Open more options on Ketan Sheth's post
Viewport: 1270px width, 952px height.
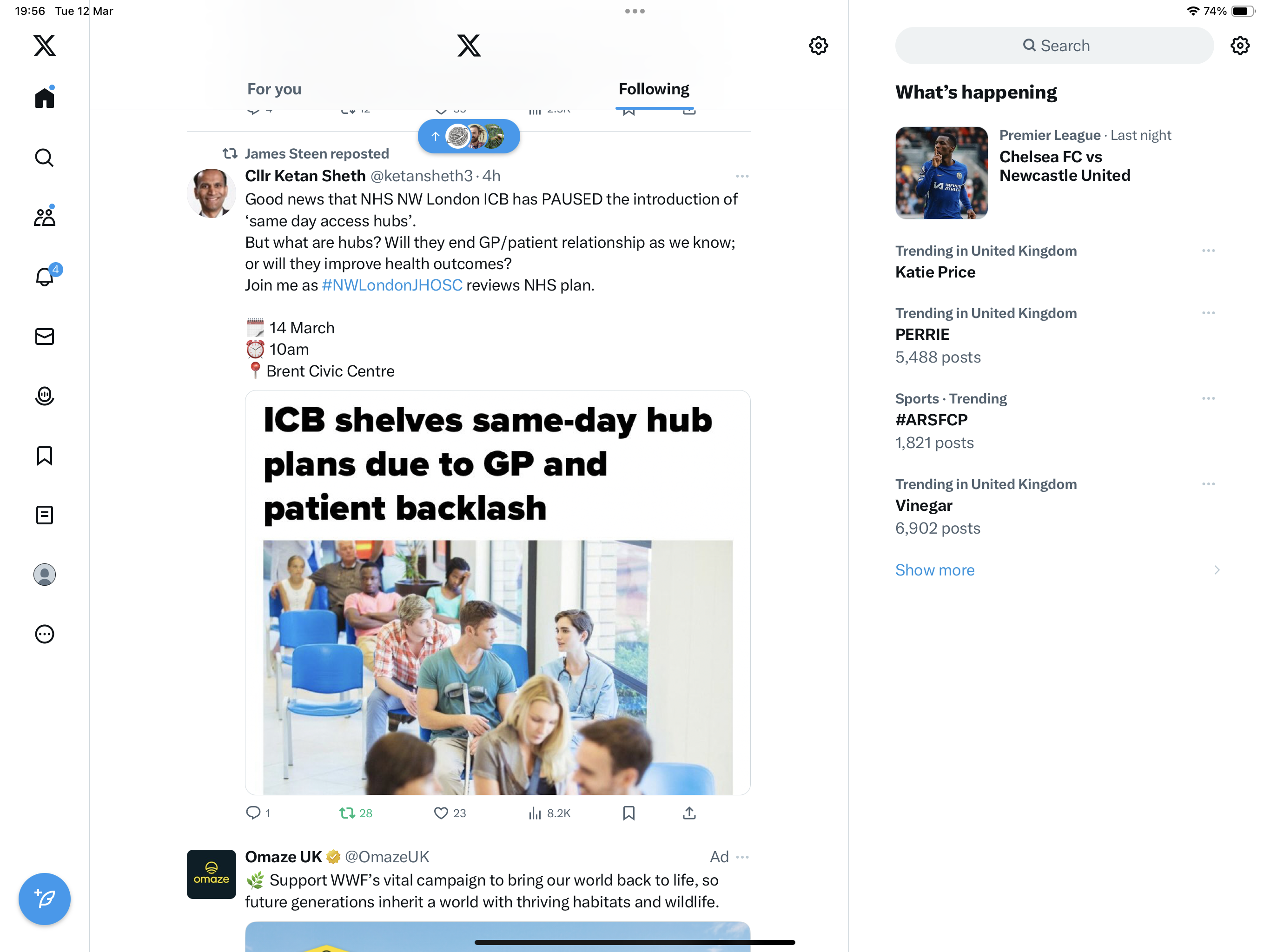[742, 176]
